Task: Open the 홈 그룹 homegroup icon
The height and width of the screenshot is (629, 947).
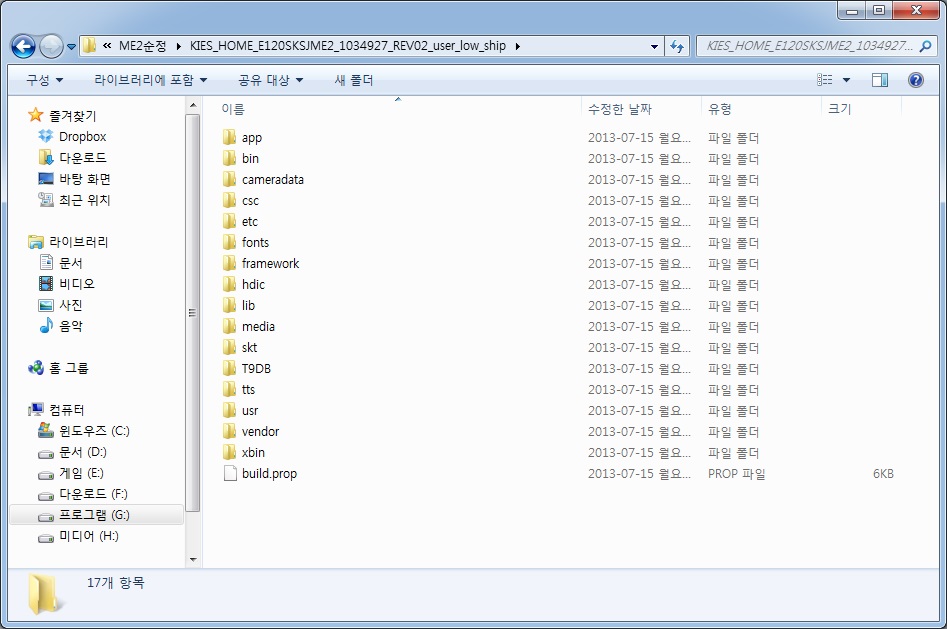Action: click(x=37, y=368)
